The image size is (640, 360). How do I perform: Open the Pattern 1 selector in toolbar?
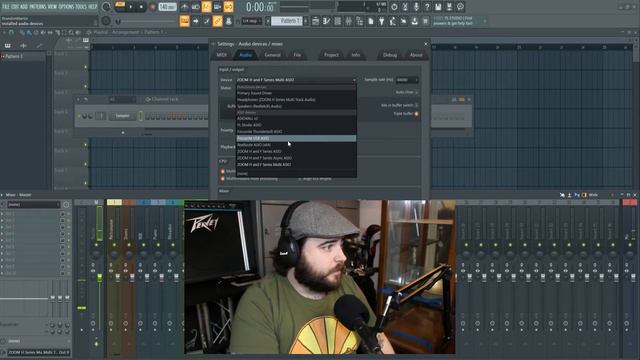(x=287, y=21)
